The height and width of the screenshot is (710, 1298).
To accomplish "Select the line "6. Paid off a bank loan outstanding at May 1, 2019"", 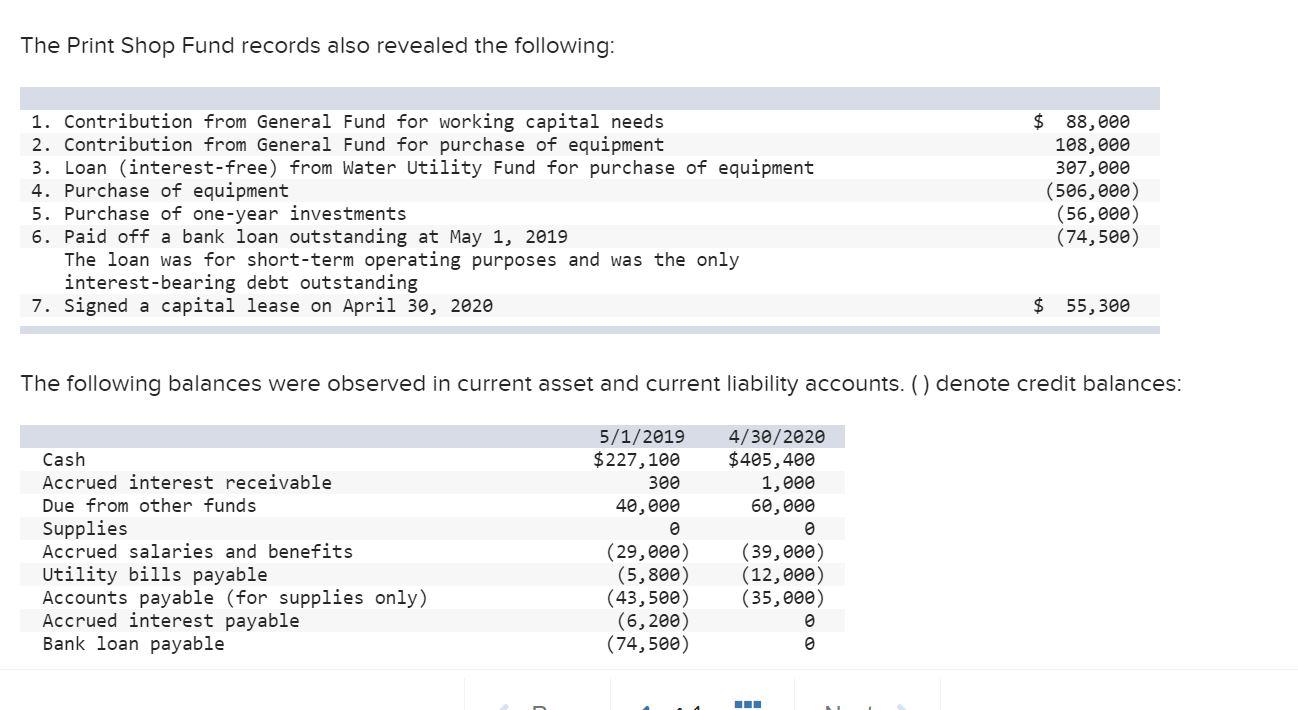I will coord(299,237).
